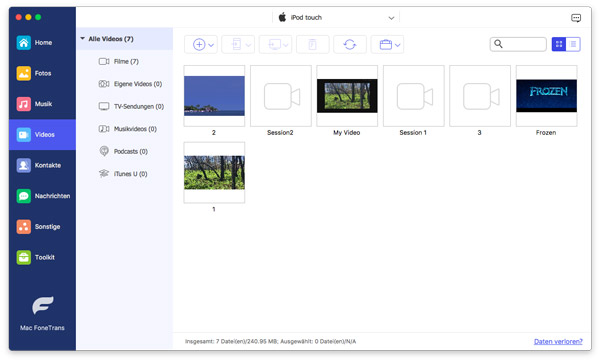Select Eigene Videos (0) category
Screen dimensions: 600x361
(125, 84)
